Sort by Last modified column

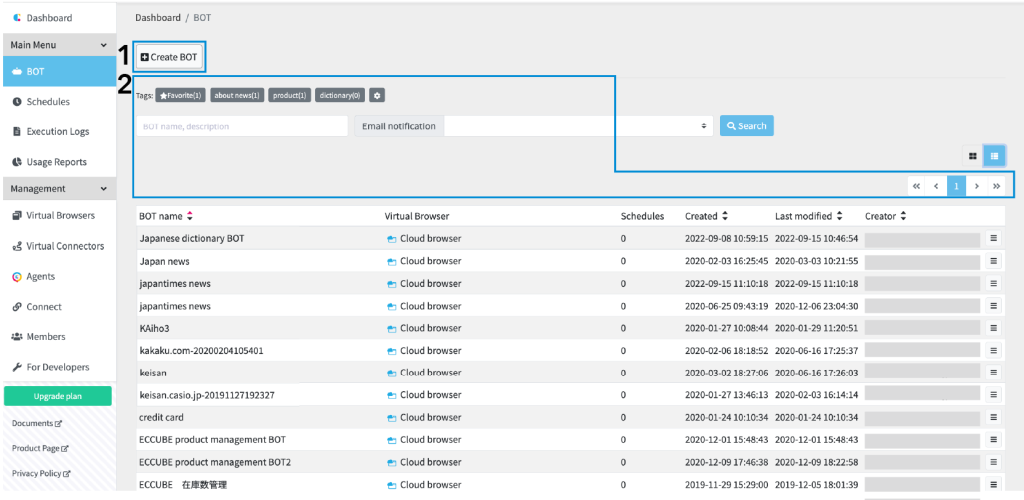point(809,216)
